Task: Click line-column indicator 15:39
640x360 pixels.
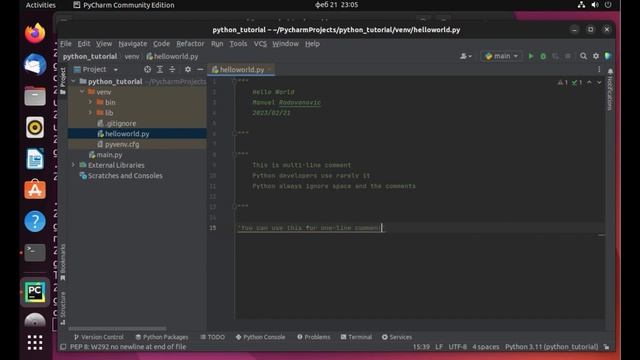Action: tap(421, 347)
